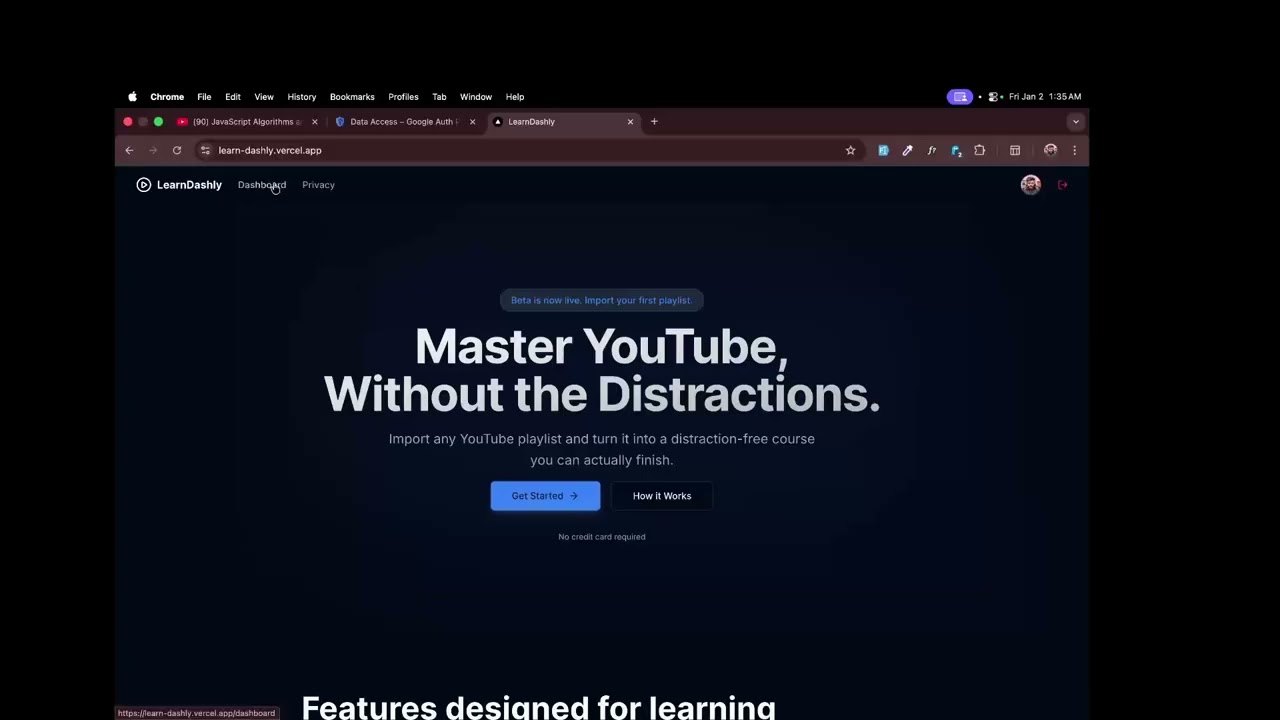Image resolution: width=1280 pixels, height=720 pixels.
Task: Open the Chrome profile avatar in the toolbar
Action: click(1050, 150)
